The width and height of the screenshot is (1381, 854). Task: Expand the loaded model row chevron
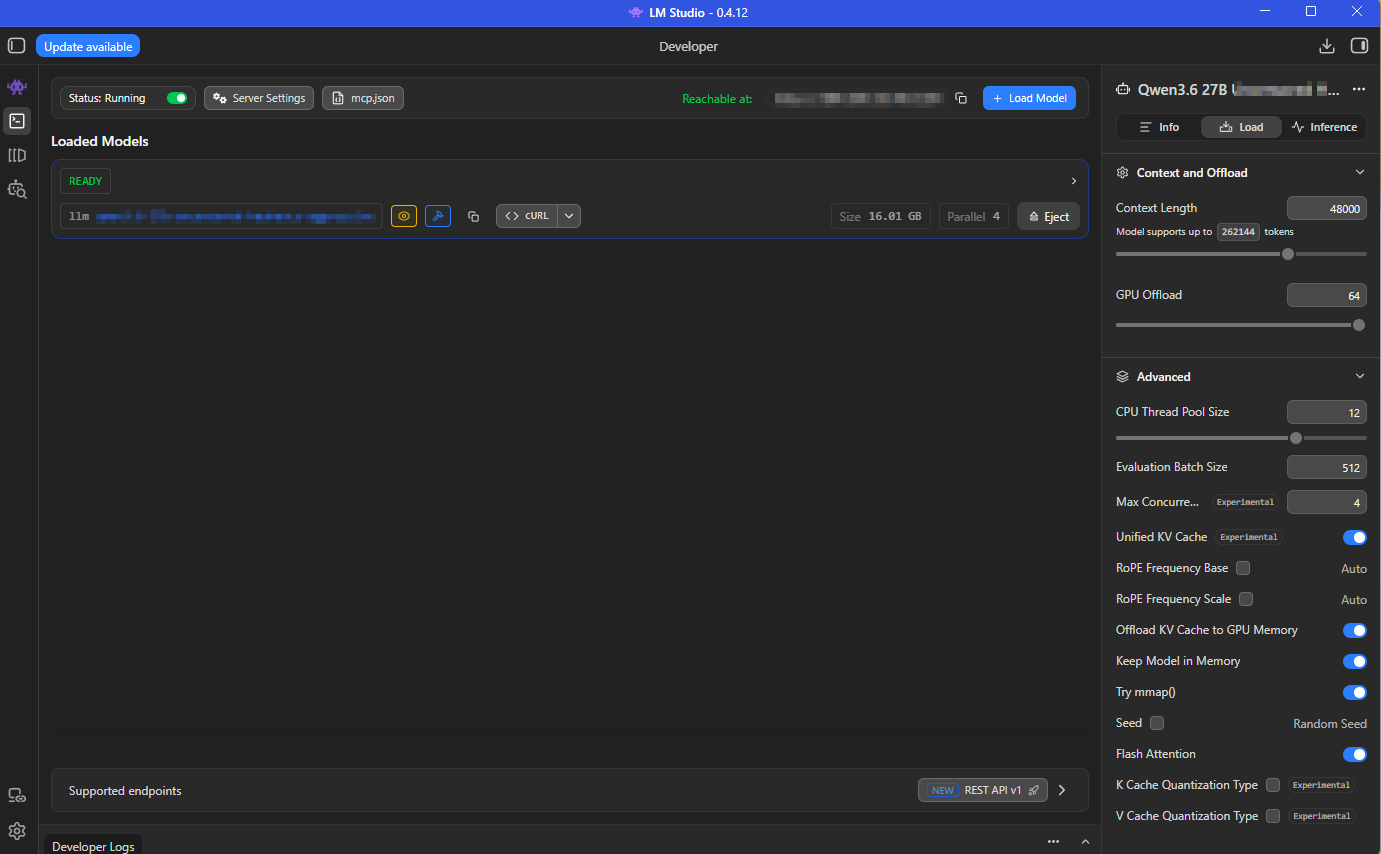[1074, 181]
